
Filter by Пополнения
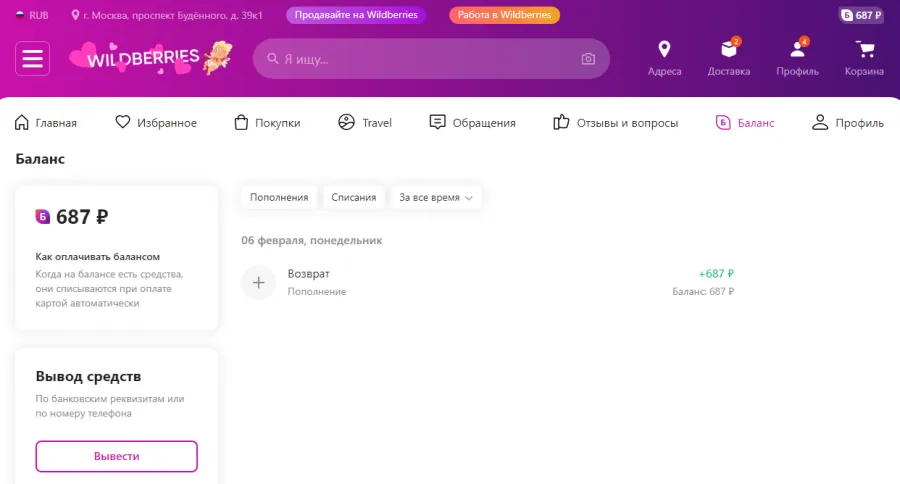click(x=279, y=198)
